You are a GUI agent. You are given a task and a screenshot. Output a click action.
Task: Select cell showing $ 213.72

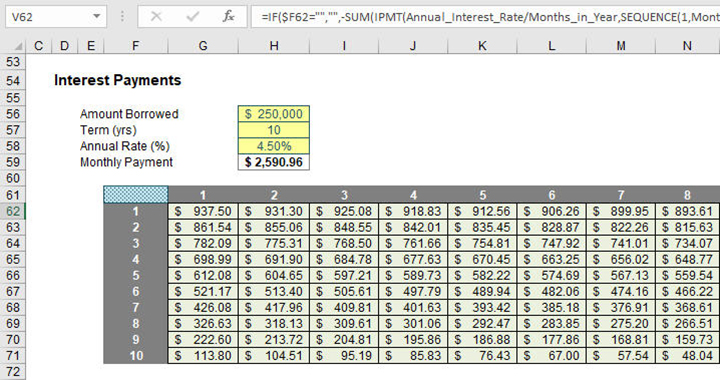(274, 340)
